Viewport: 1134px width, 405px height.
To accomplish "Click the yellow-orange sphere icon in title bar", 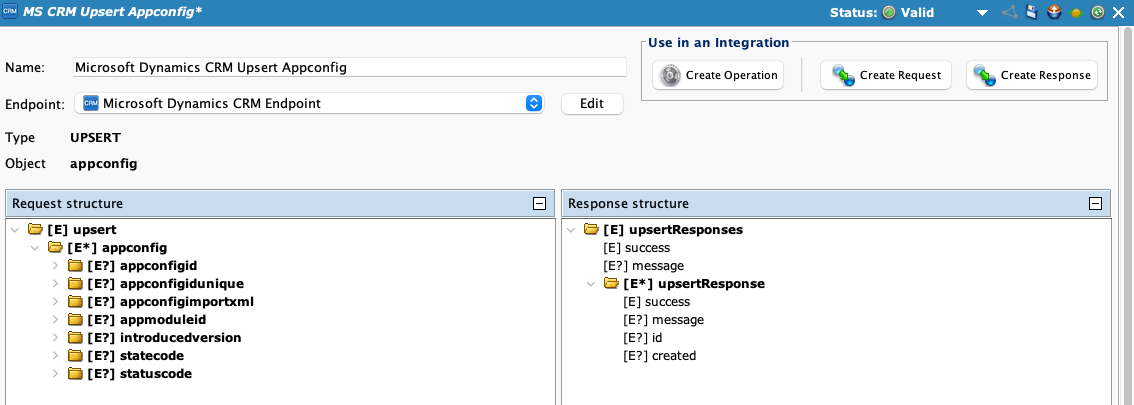I will pos(1077,13).
